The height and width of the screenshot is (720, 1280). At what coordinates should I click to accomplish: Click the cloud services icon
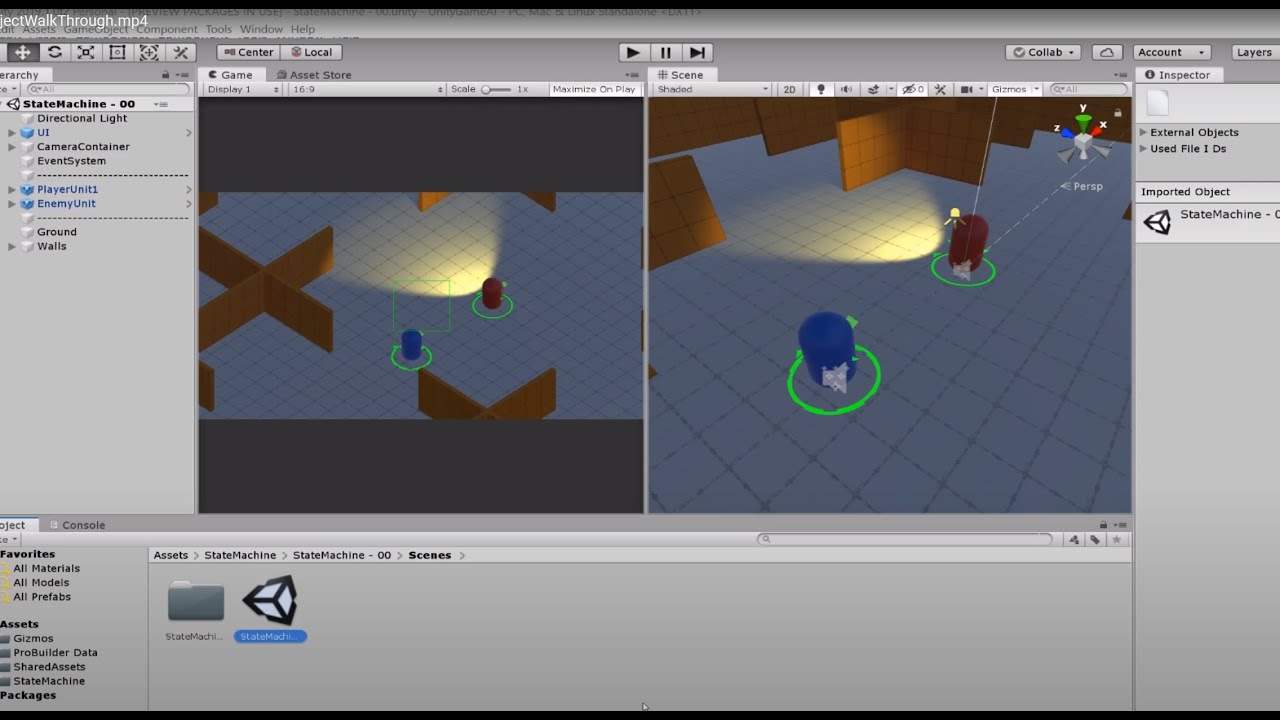[x=1106, y=52]
